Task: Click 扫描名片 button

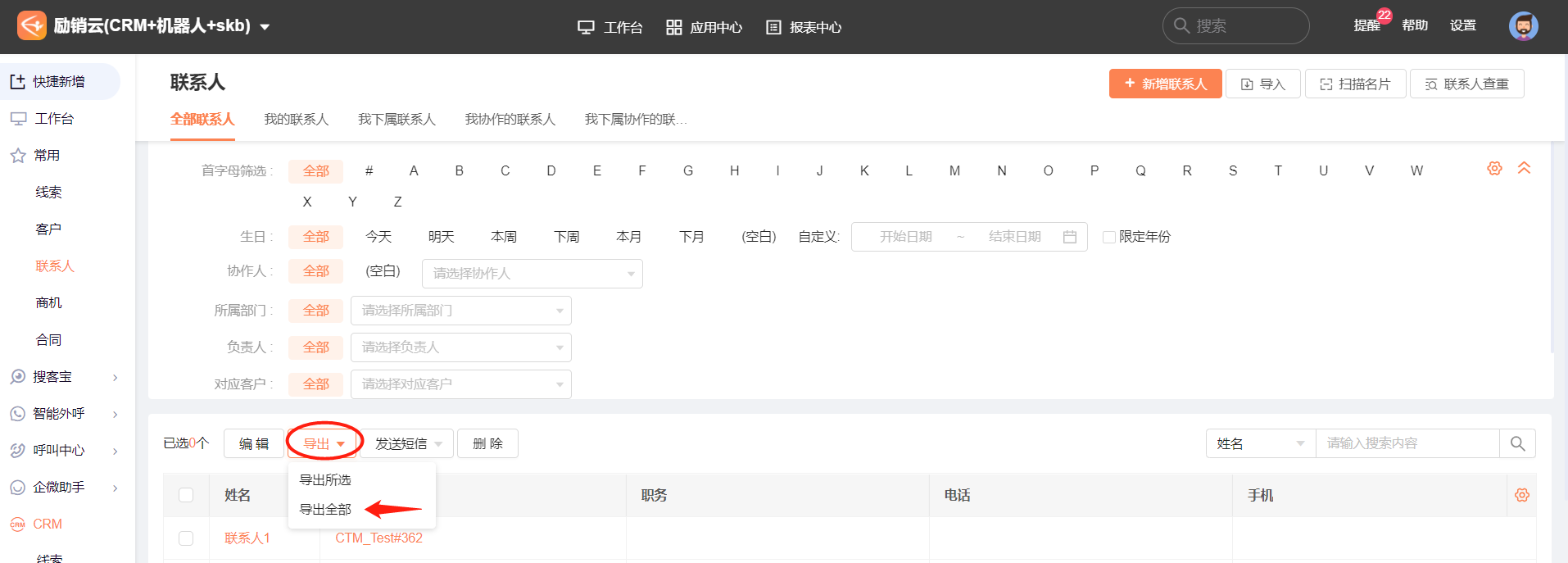Action: [x=1355, y=84]
